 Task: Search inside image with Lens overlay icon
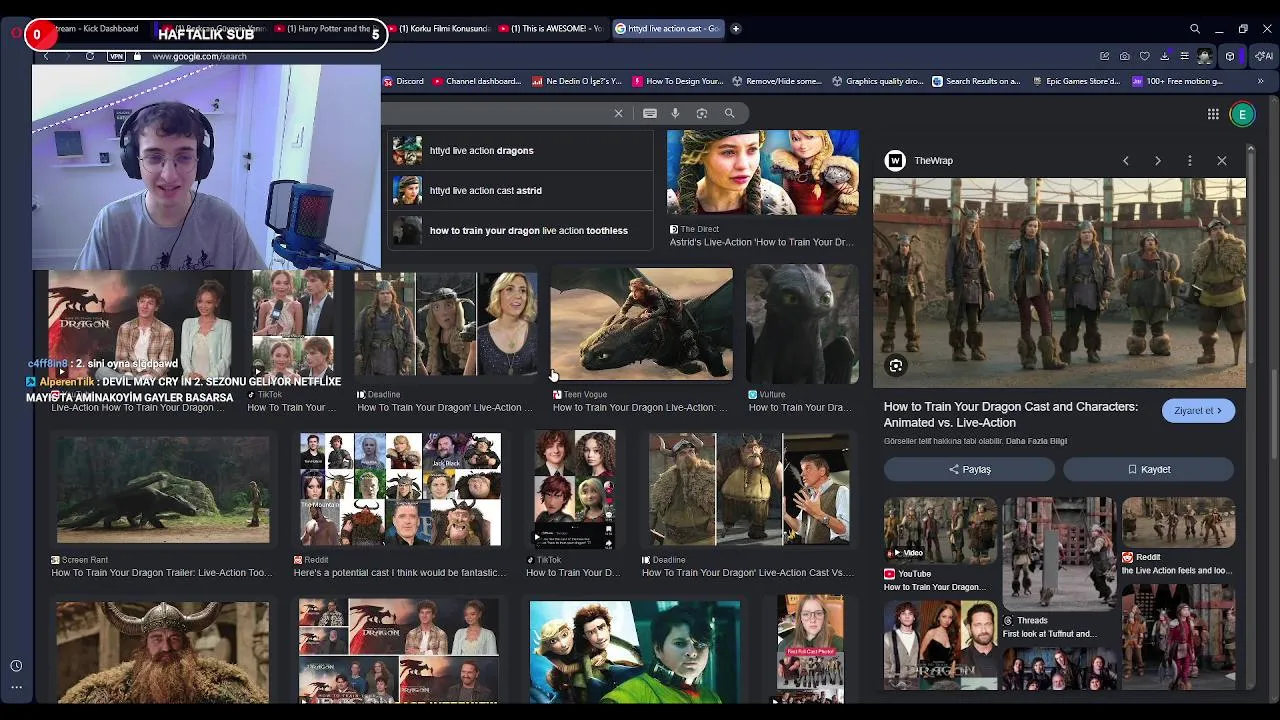coord(896,366)
